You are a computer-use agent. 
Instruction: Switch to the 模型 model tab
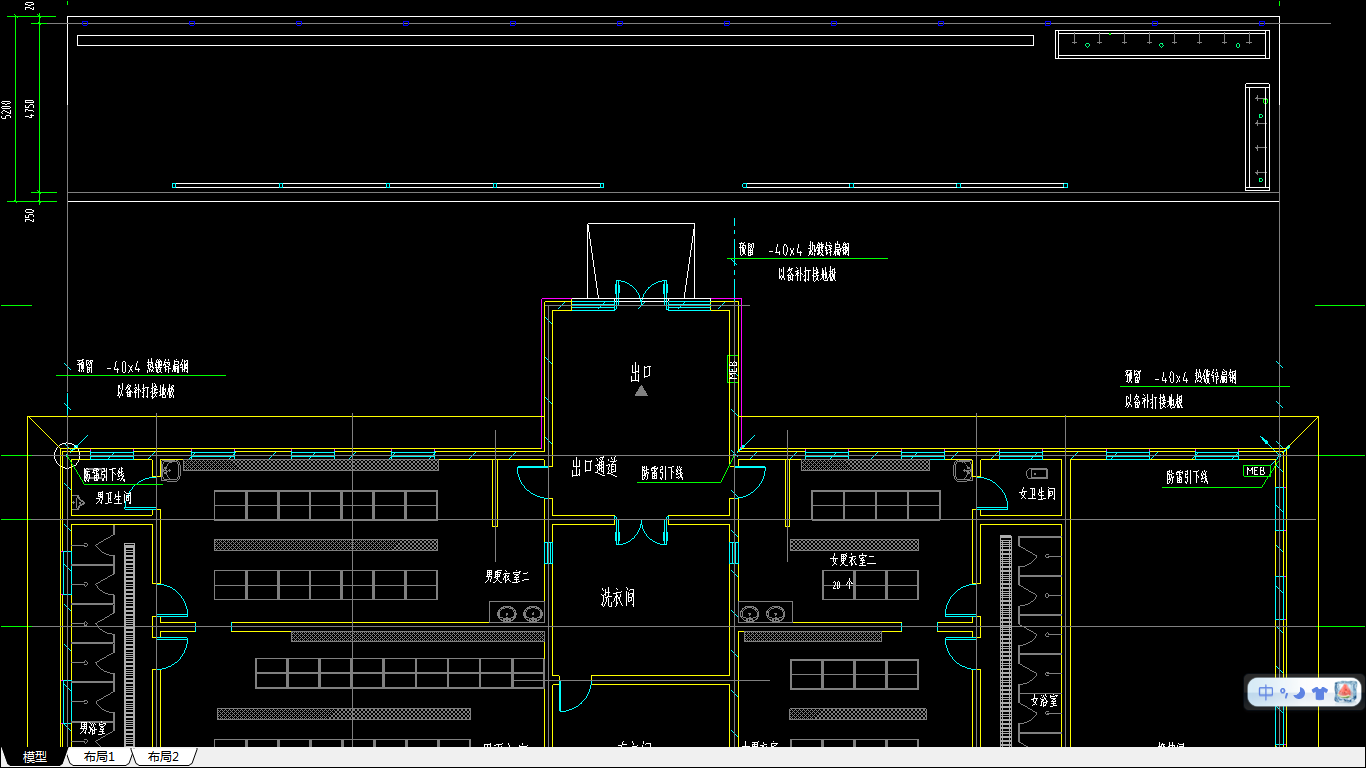click(x=35, y=757)
